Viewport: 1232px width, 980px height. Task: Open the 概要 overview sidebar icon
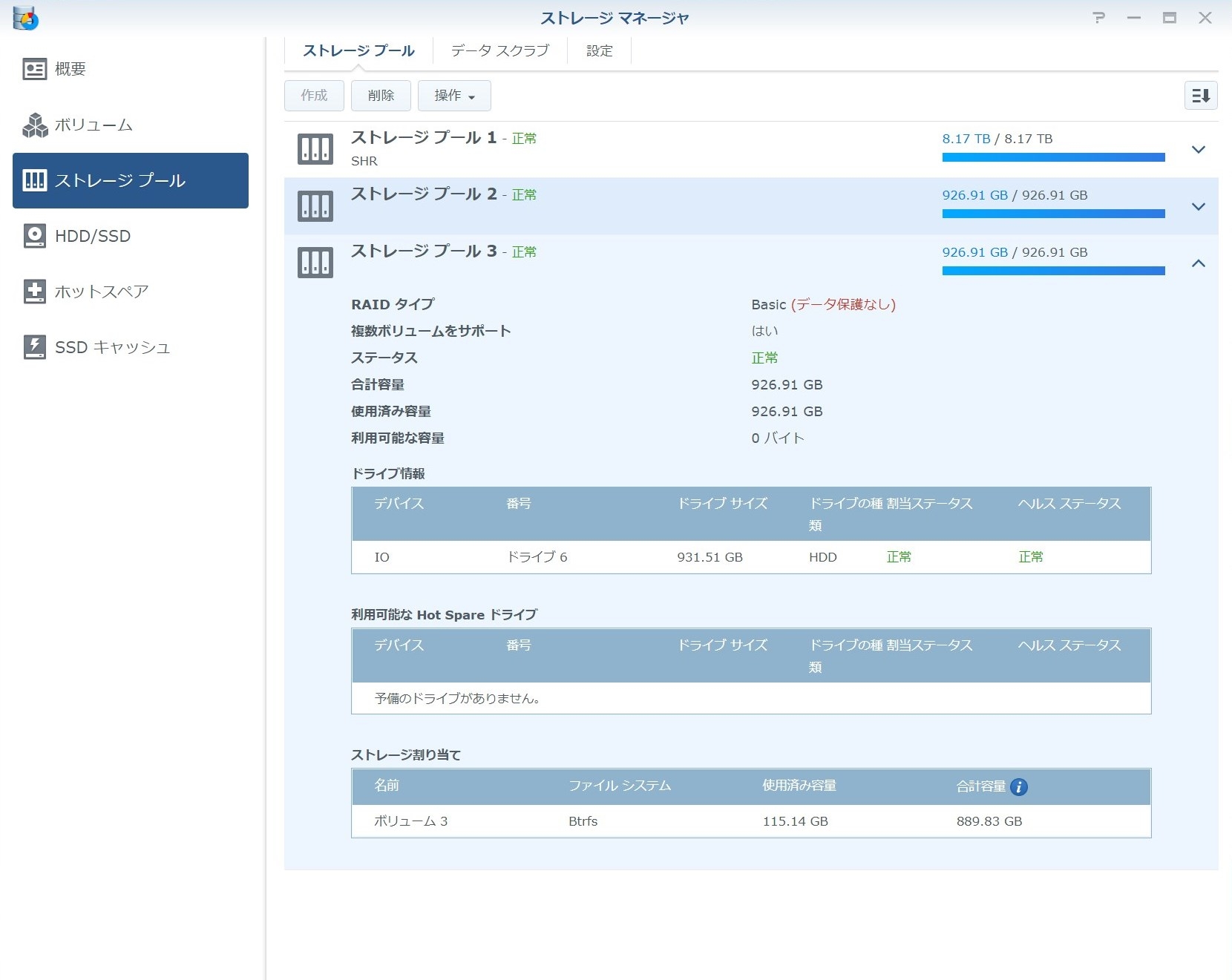[34, 69]
